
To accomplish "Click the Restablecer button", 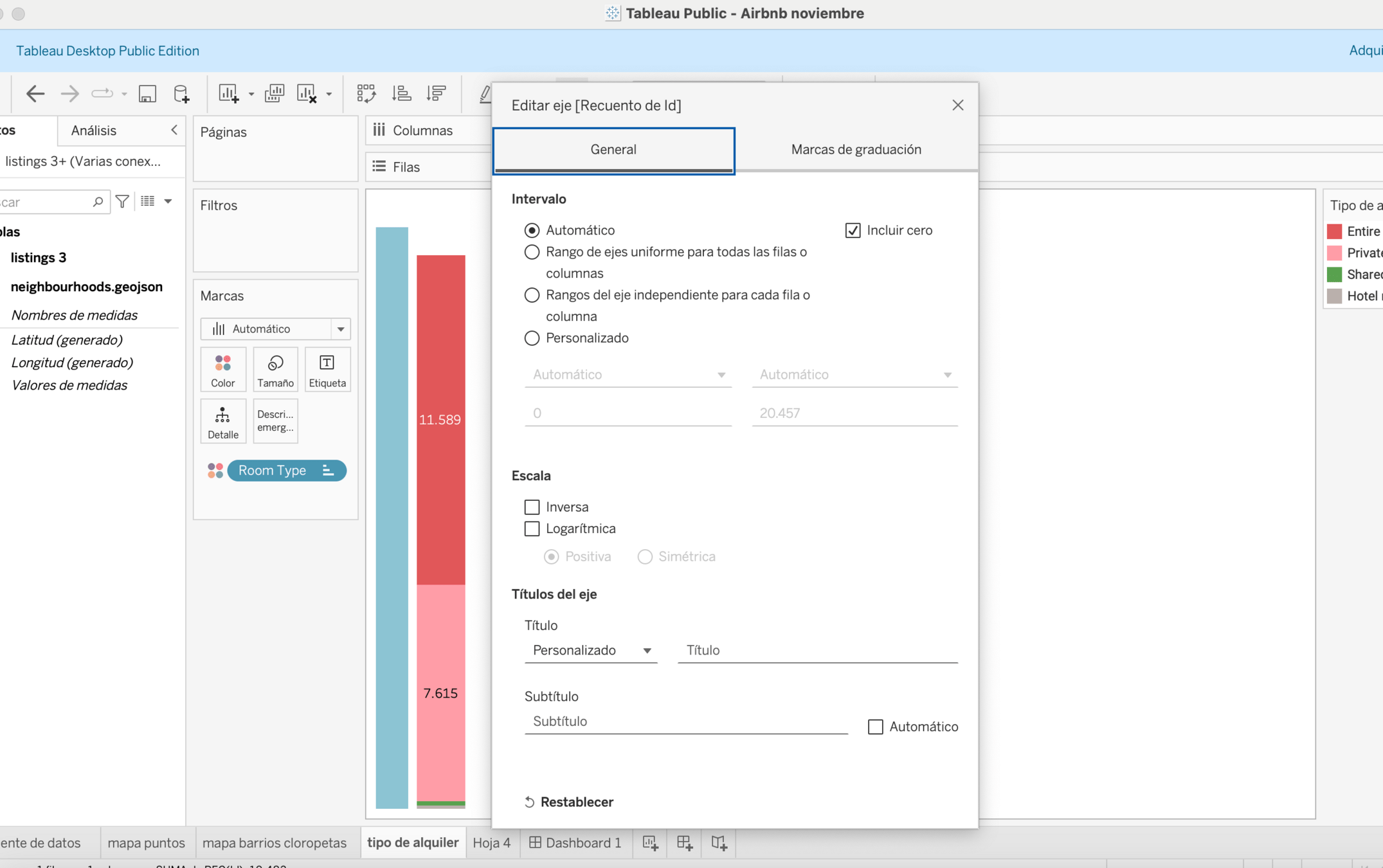I will 570,802.
